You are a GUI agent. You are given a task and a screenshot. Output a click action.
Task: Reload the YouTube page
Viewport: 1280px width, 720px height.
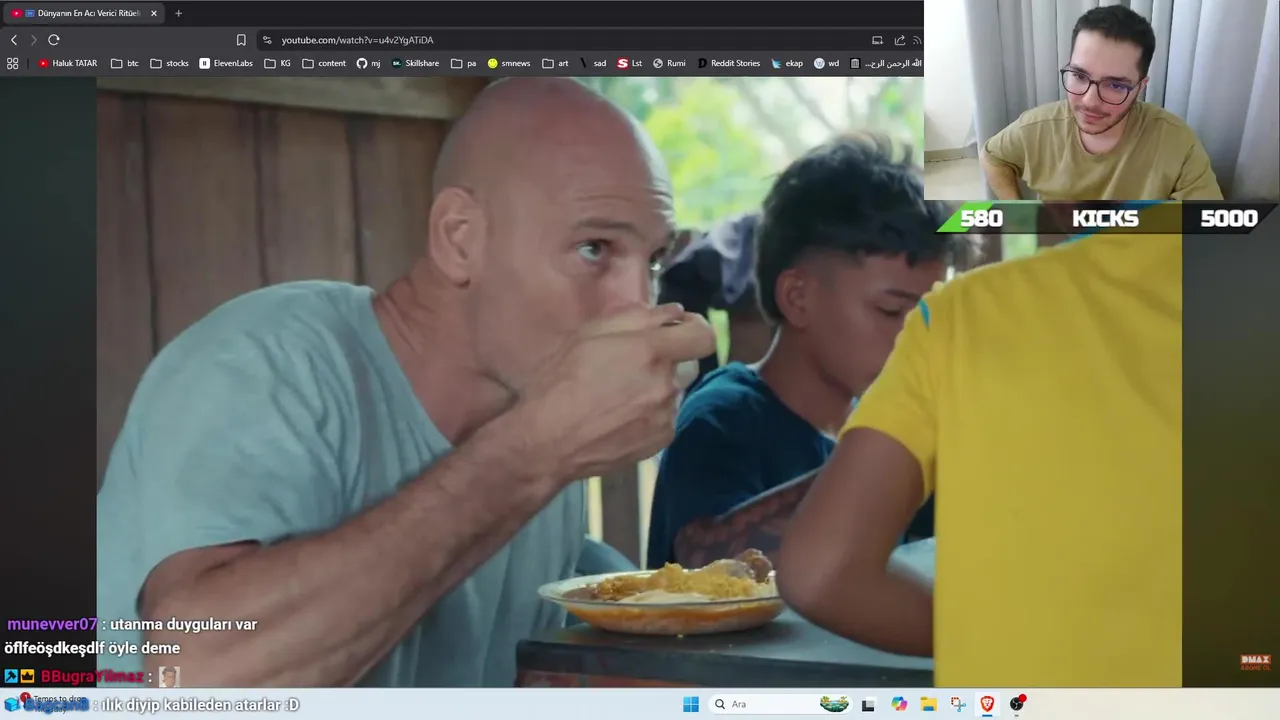54,40
